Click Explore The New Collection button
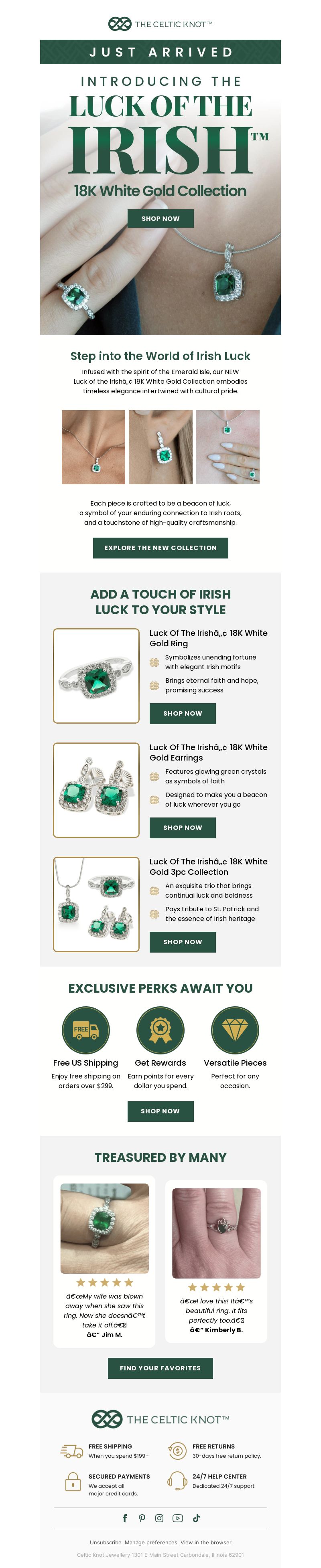 tap(160, 548)
